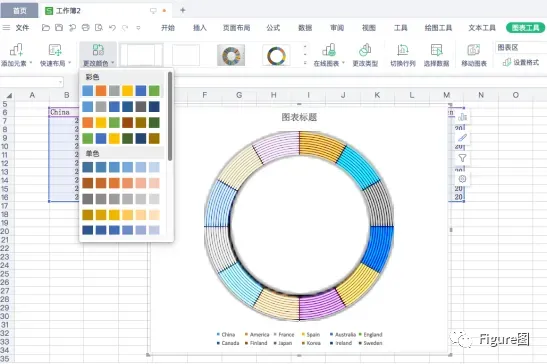
Task: Expand the Online Chart (在线图表) dropdown
Action: point(329,55)
